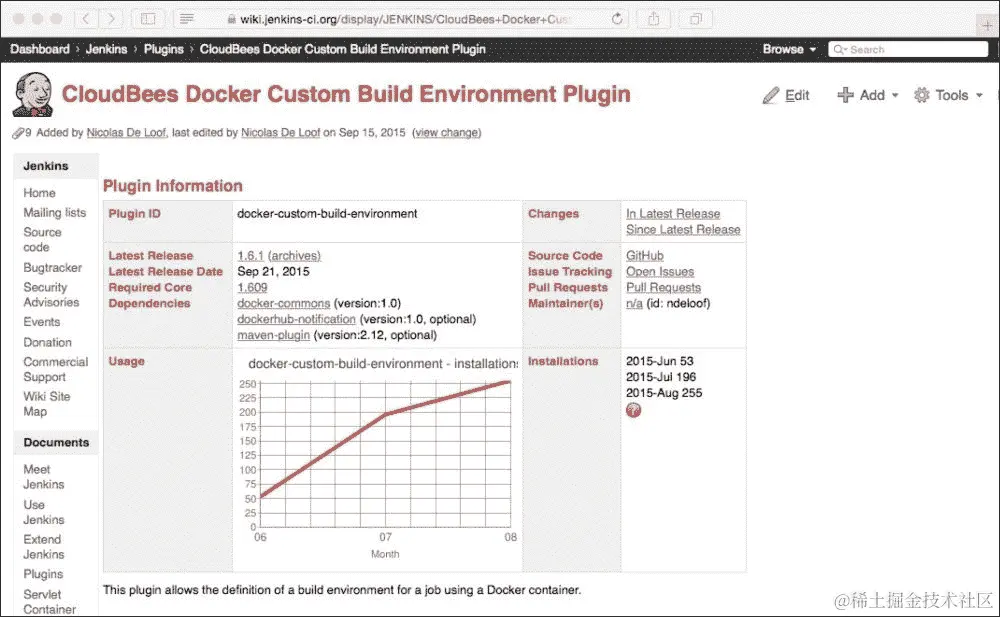Screen dimensions: 1000x617
Task: Open the GitHub source code link
Action: pos(644,255)
